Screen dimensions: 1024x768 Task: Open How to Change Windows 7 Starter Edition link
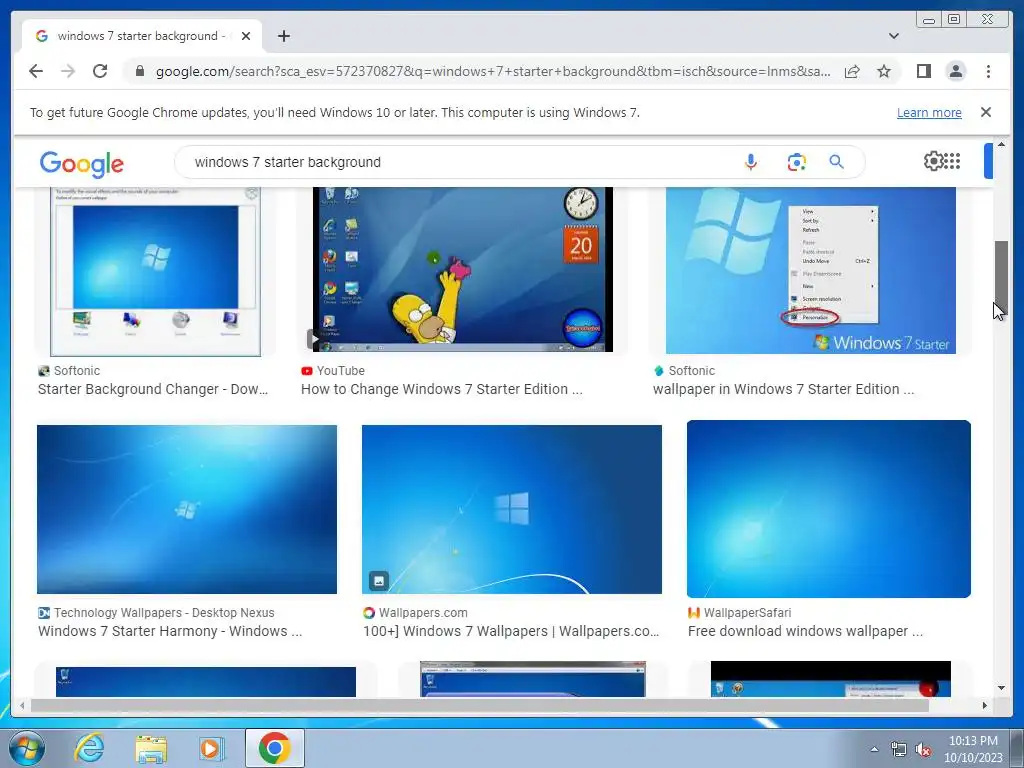(x=441, y=389)
